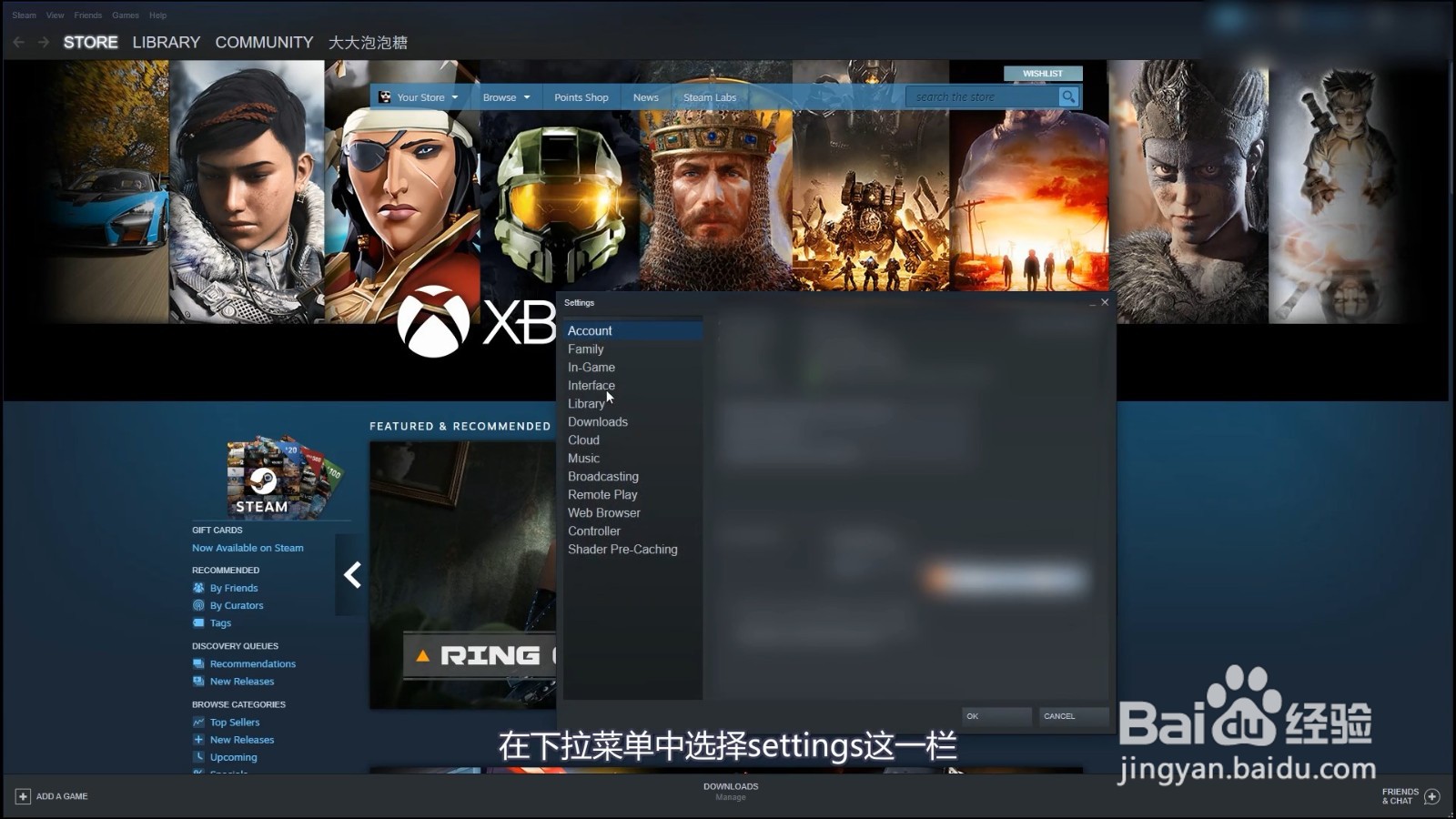Click the Top Sellers chart icon
The width and height of the screenshot is (1456, 819).
198,722
